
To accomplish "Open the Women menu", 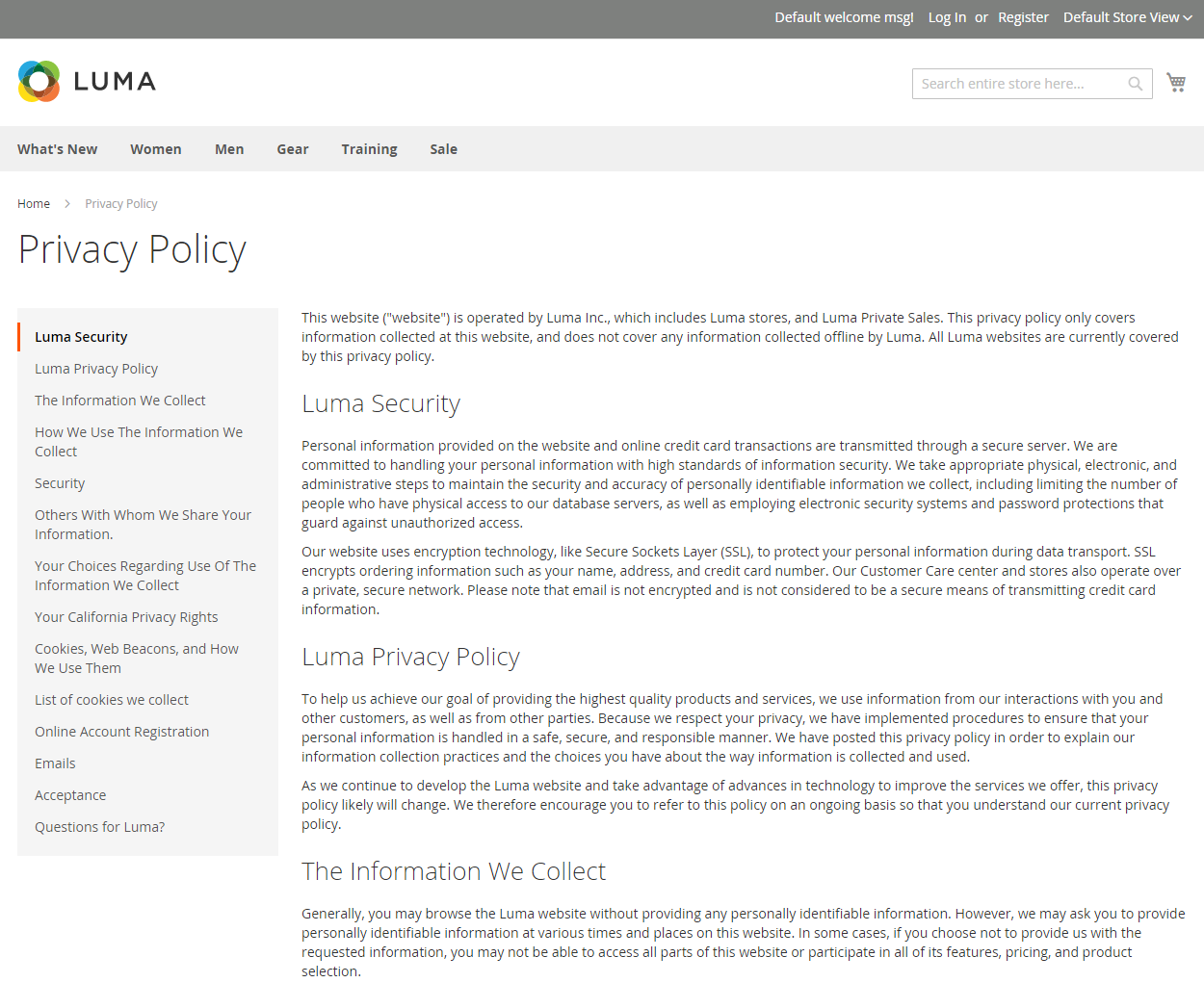I will (x=156, y=149).
